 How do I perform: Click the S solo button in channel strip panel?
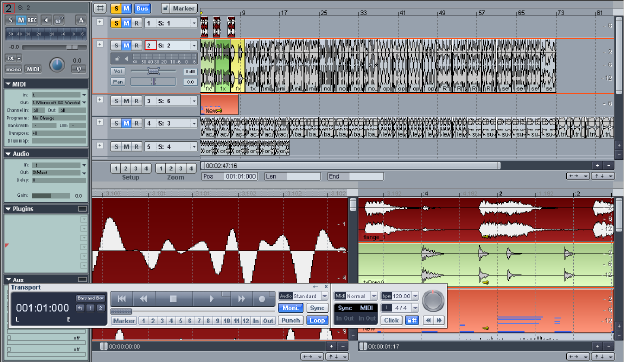click(11, 20)
